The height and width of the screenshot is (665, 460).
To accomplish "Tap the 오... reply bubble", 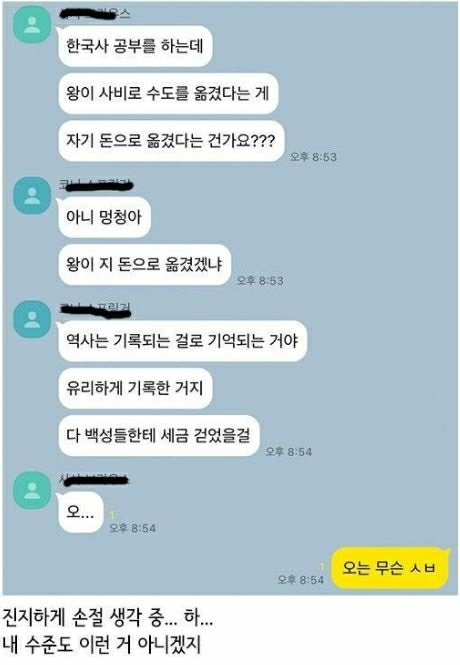I will [x=81, y=512].
